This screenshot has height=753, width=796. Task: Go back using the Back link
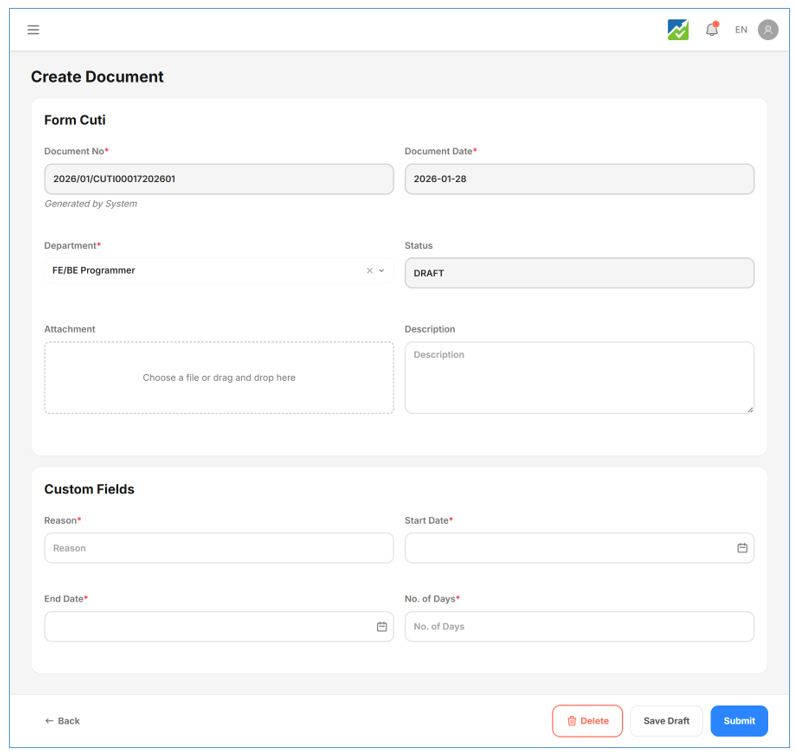pos(62,721)
